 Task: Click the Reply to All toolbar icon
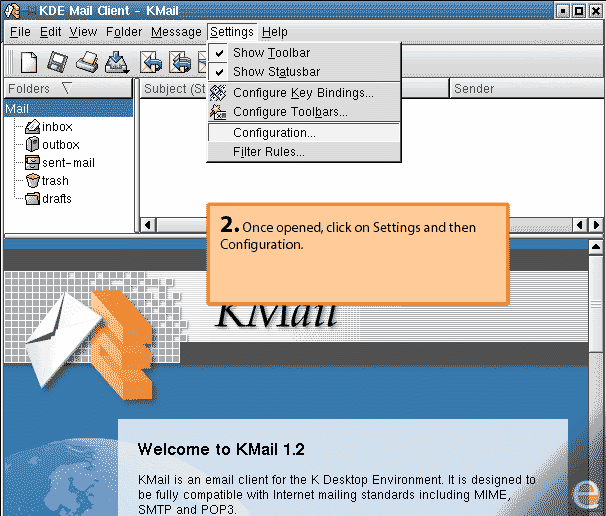click(x=181, y=62)
